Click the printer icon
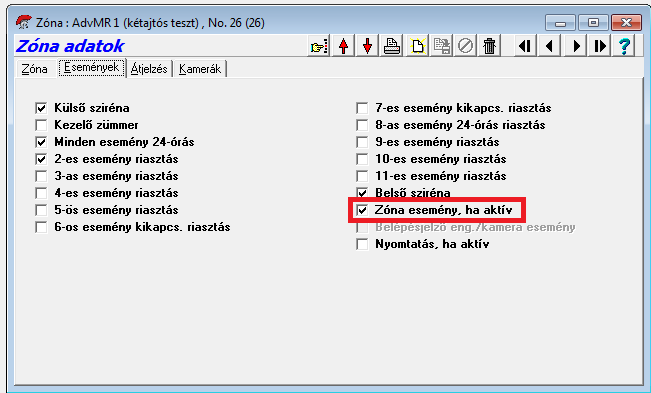651x393 pixels. (392, 46)
